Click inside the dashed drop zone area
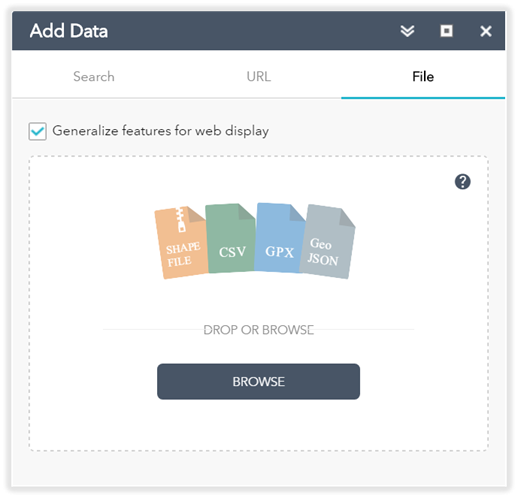The image size is (518, 498). [259, 303]
